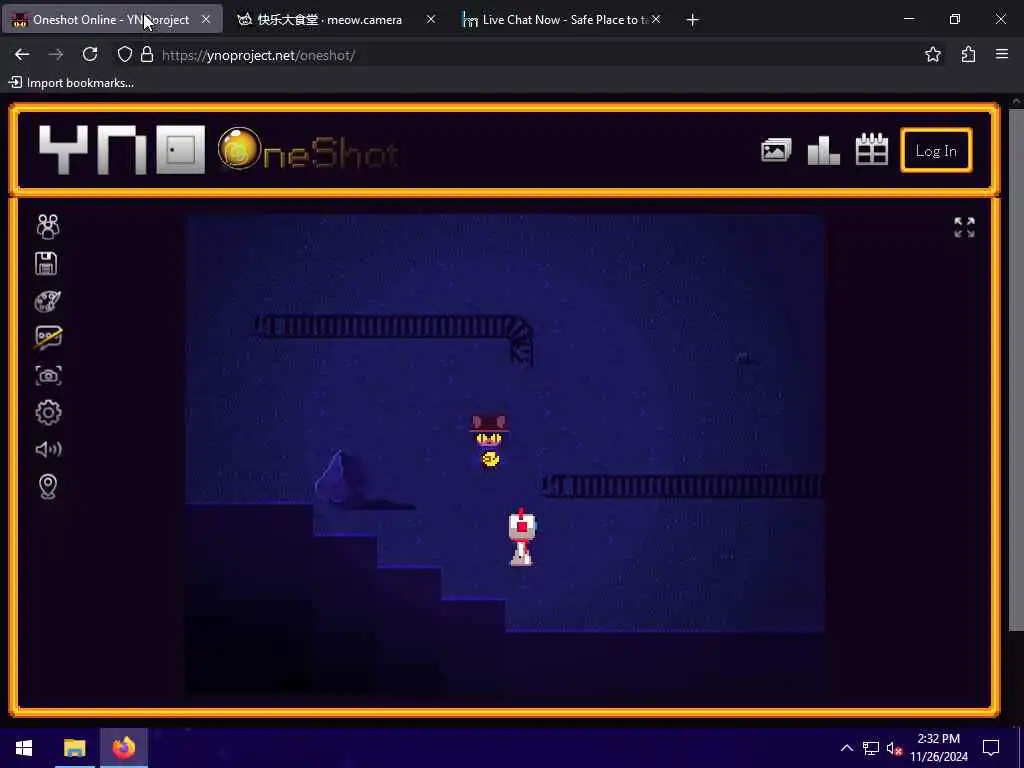Open the taskbar clock and date
The height and width of the screenshot is (768, 1024).
coord(938,748)
